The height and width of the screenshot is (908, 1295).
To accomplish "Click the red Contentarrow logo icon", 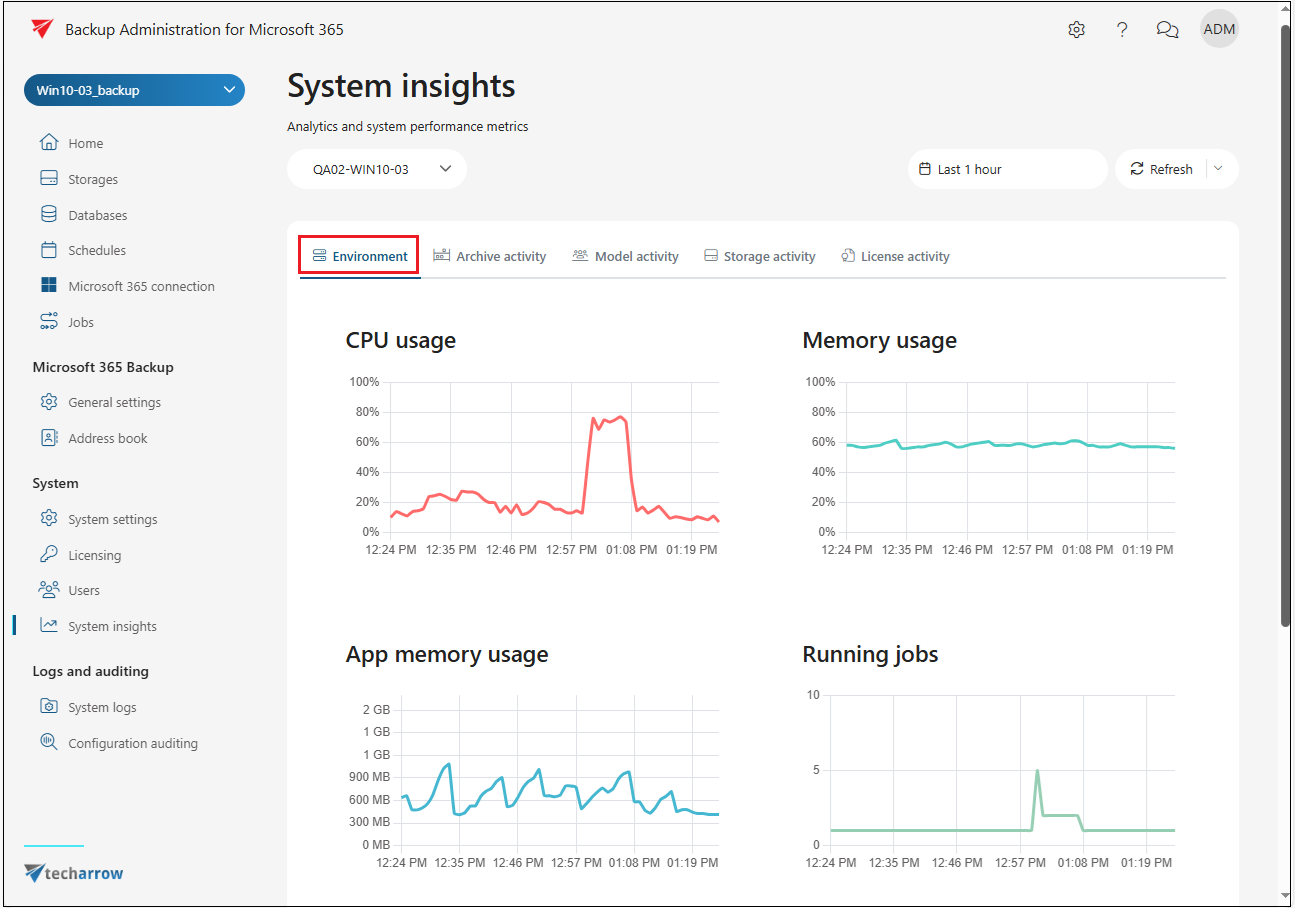I will point(42,29).
